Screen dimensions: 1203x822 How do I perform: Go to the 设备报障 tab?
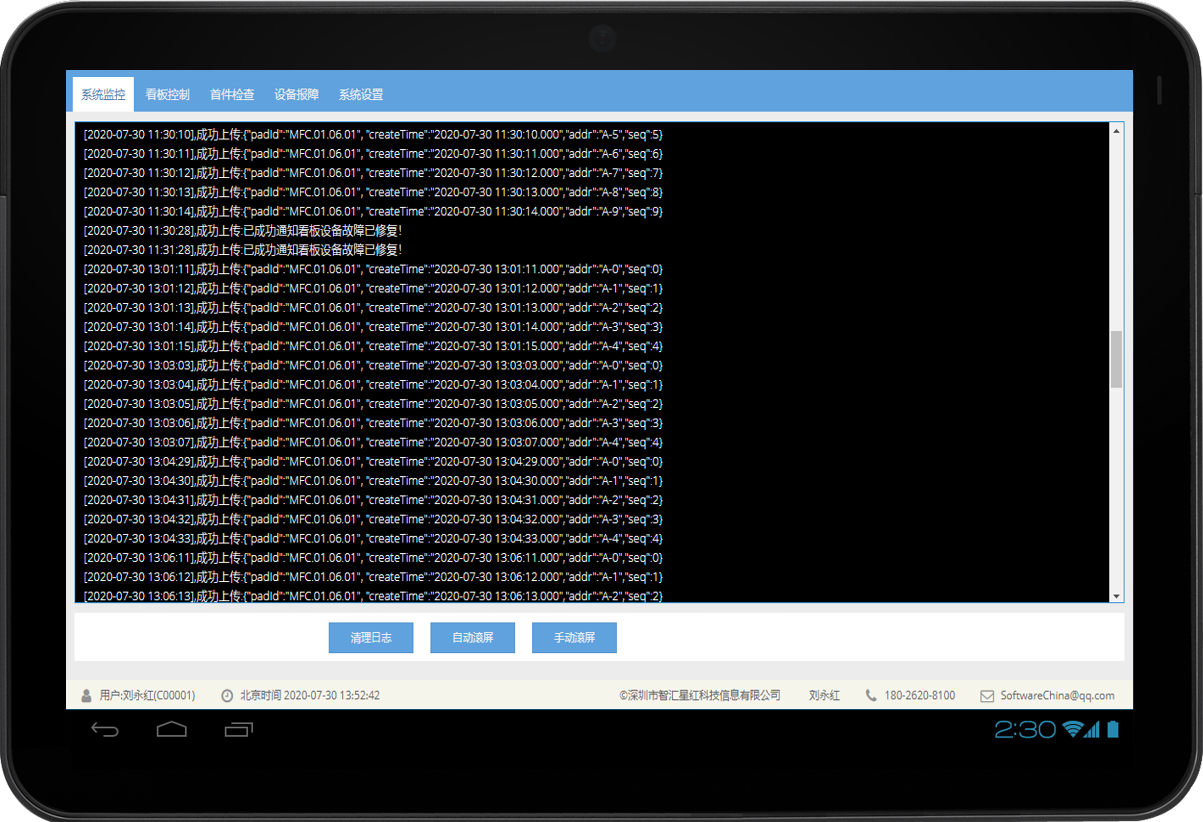296,95
